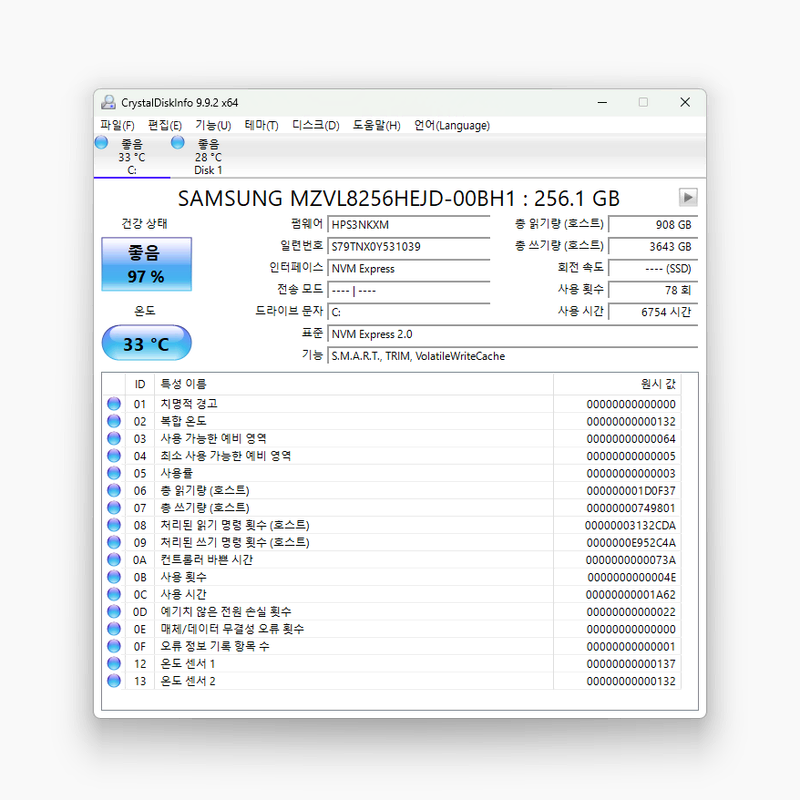This screenshot has height=800, width=800.
Task: Open the 디스크(D) menu
Action: [x=315, y=125]
